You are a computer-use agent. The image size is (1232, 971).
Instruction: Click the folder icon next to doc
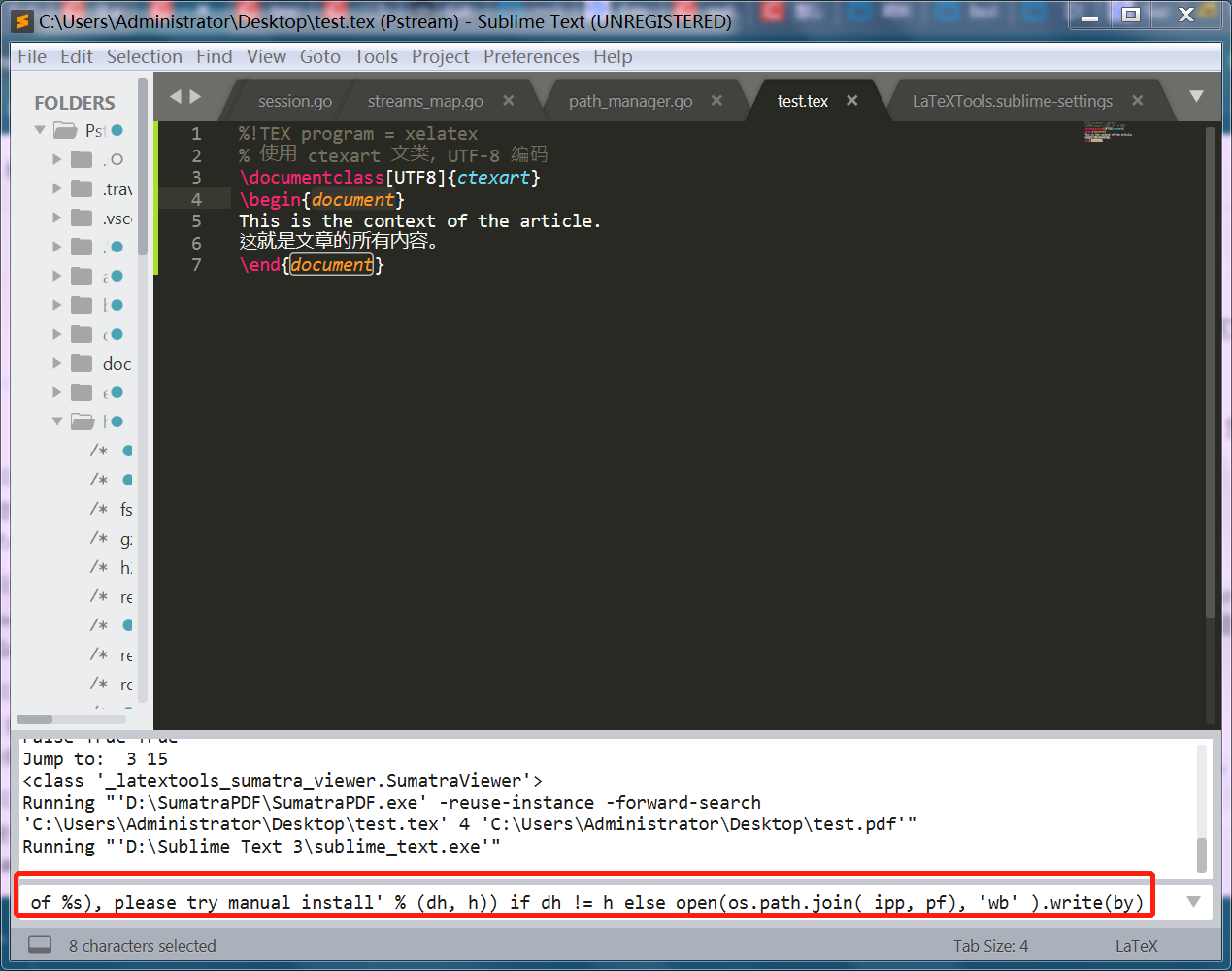click(82, 363)
